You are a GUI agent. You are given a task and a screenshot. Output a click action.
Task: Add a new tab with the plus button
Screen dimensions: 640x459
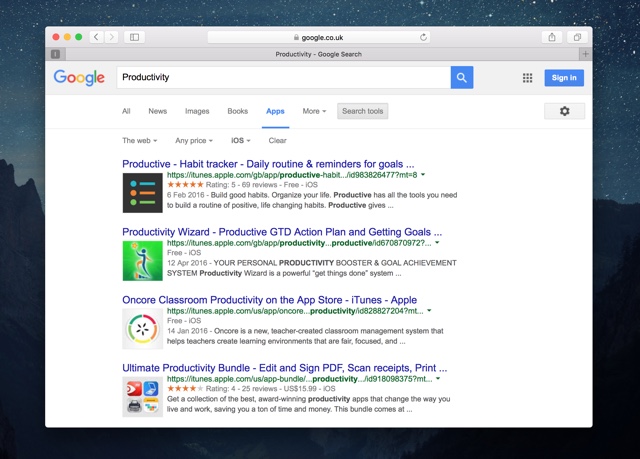[x=585, y=54]
